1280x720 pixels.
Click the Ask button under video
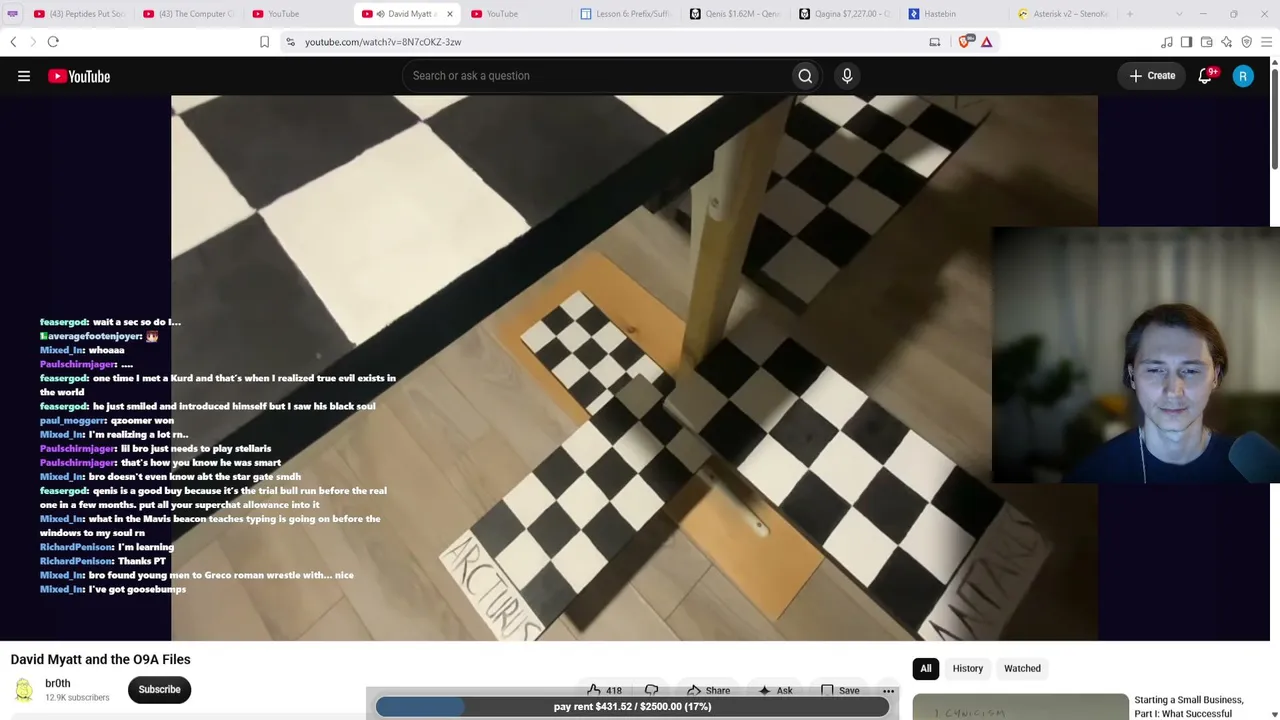coord(775,690)
